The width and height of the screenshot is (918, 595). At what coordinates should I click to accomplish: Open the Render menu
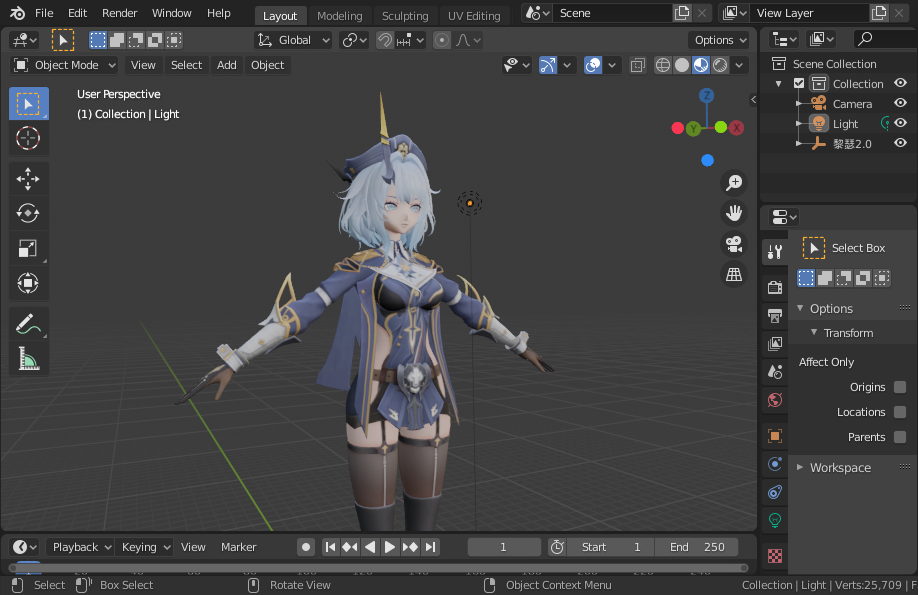pyautogui.click(x=119, y=13)
